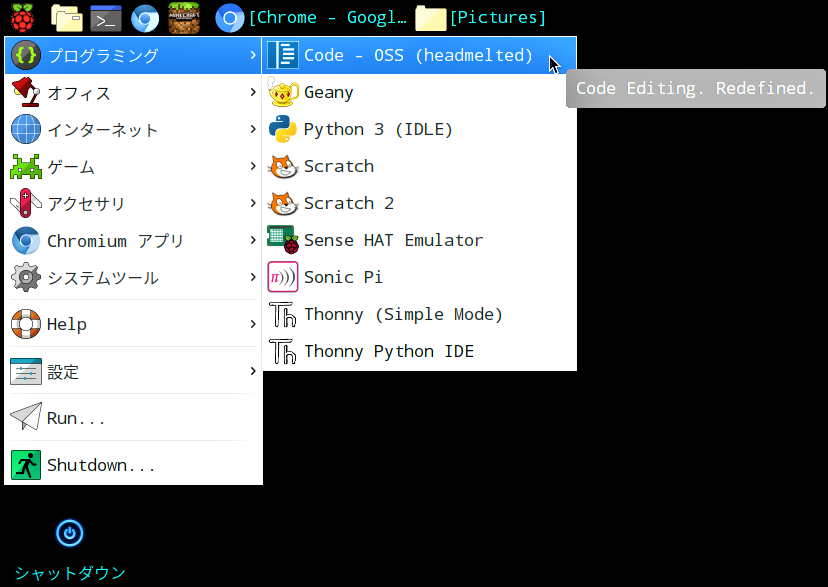
Task: Open Chromium browser launcher icon
Action: tap(145, 18)
